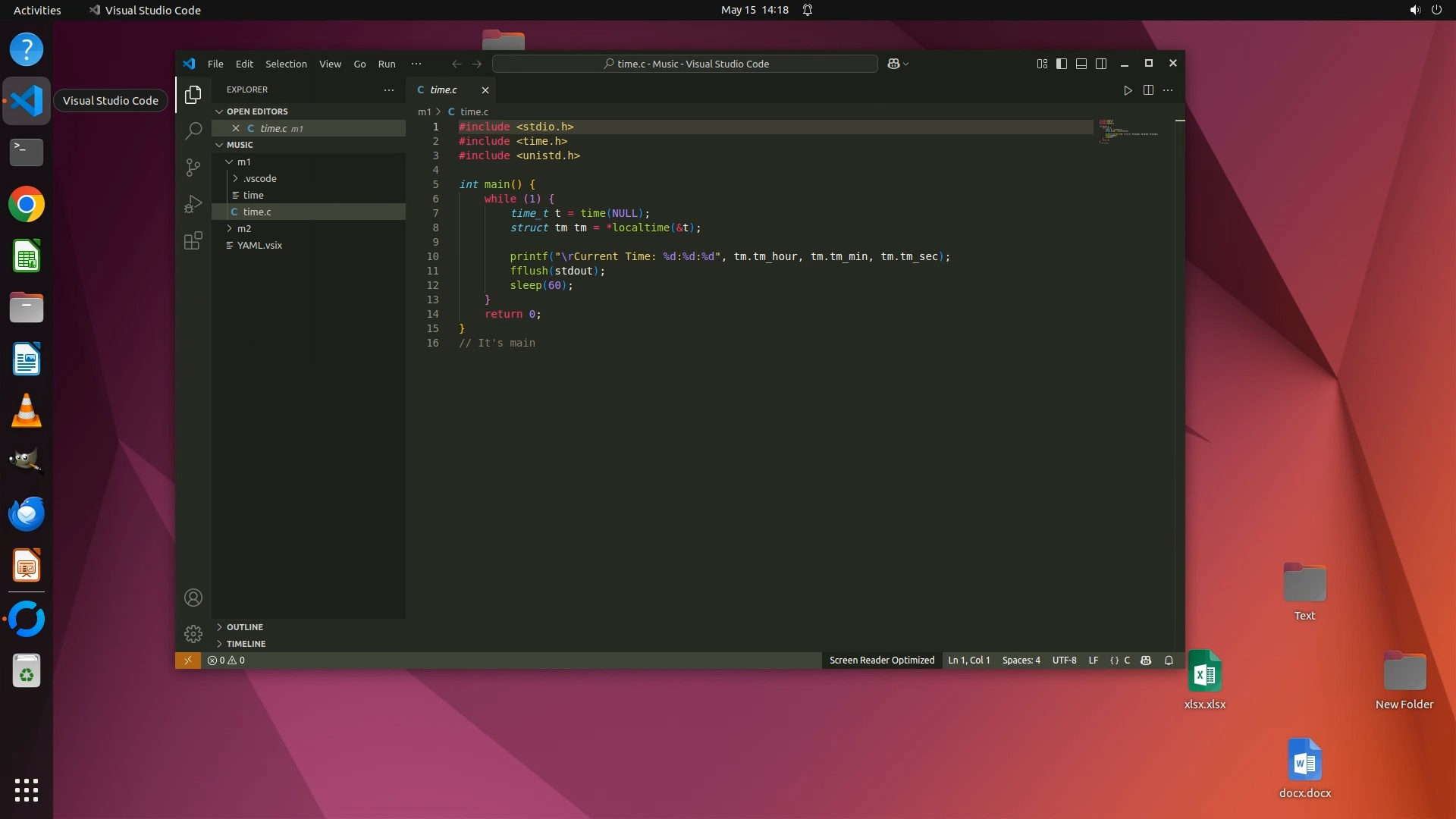Open the Search view in activity bar
This screenshot has height=819, width=1456.
pyautogui.click(x=193, y=130)
